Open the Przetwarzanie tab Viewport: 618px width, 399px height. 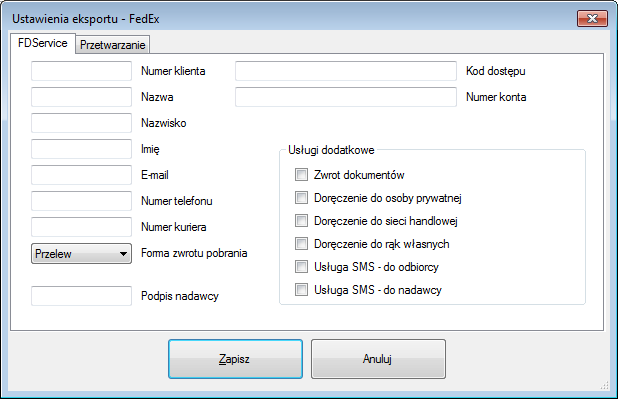113,45
